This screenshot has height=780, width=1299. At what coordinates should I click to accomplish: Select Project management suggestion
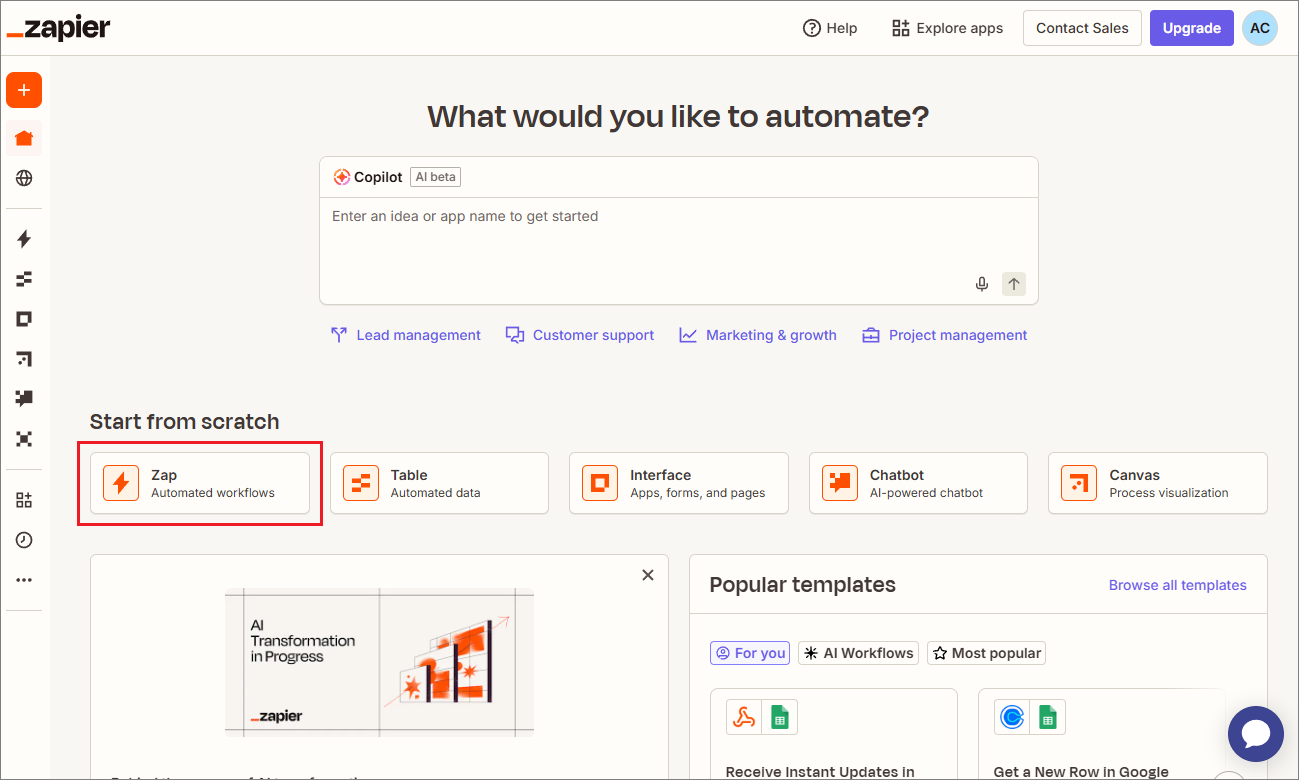coord(945,335)
